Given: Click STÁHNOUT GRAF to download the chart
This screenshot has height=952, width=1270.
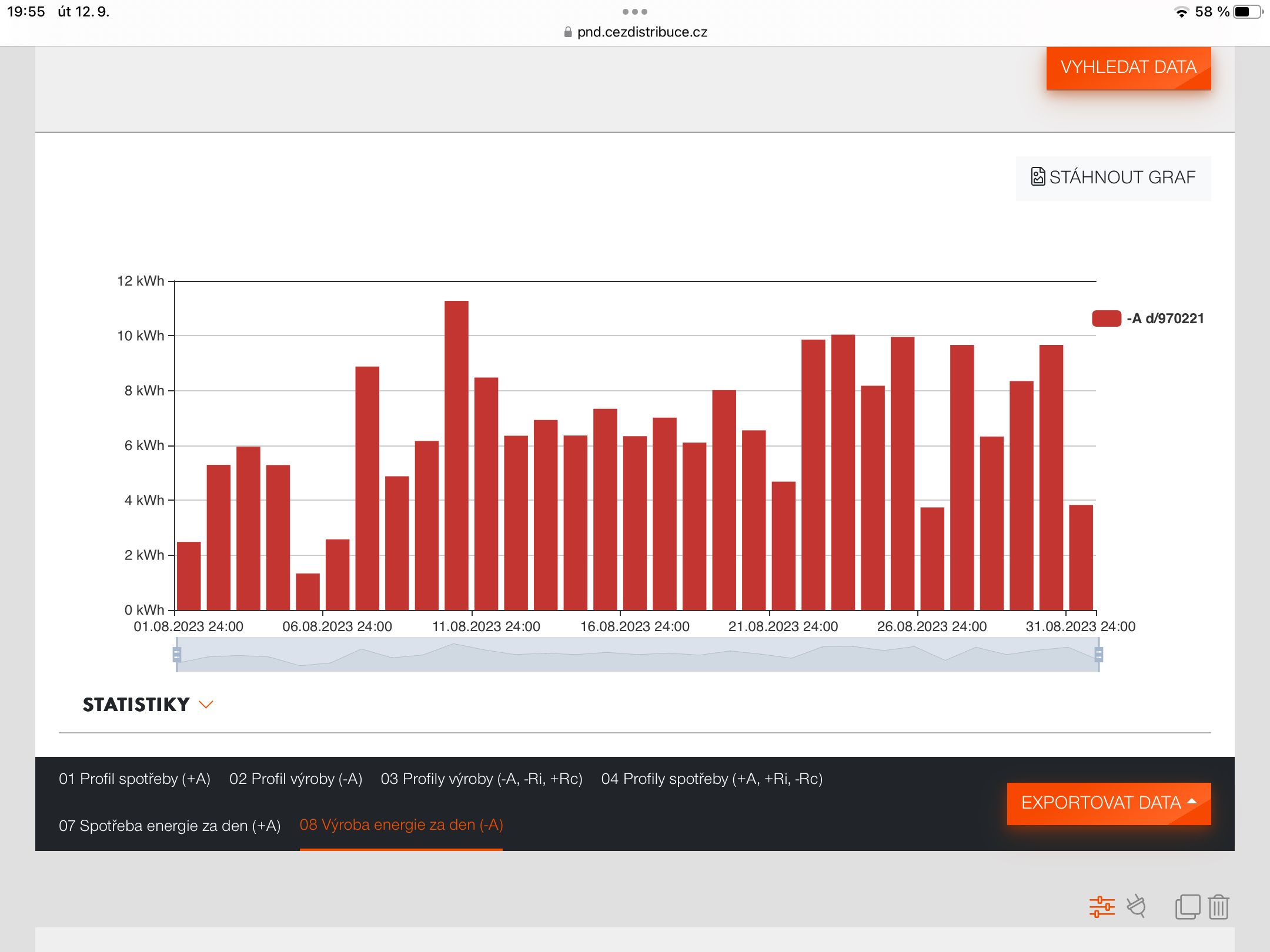Looking at the screenshot, I should click(x=1113, y=177).
